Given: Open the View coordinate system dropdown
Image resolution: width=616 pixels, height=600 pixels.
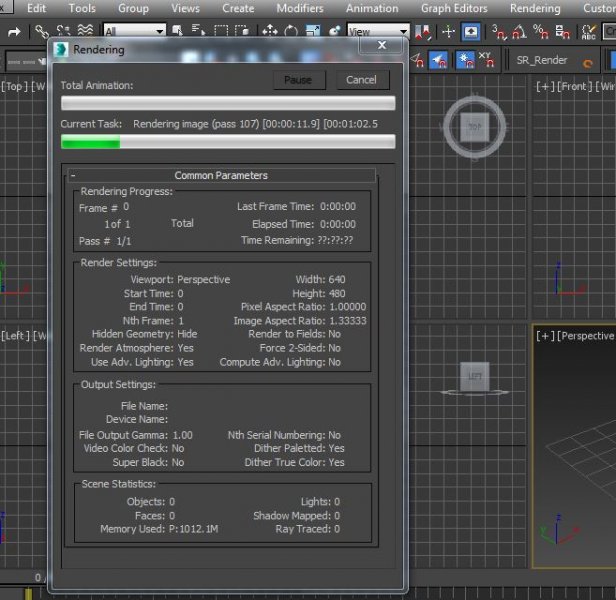Looking at the screenshot, I should pyautogui.click(x=377, y=33).
